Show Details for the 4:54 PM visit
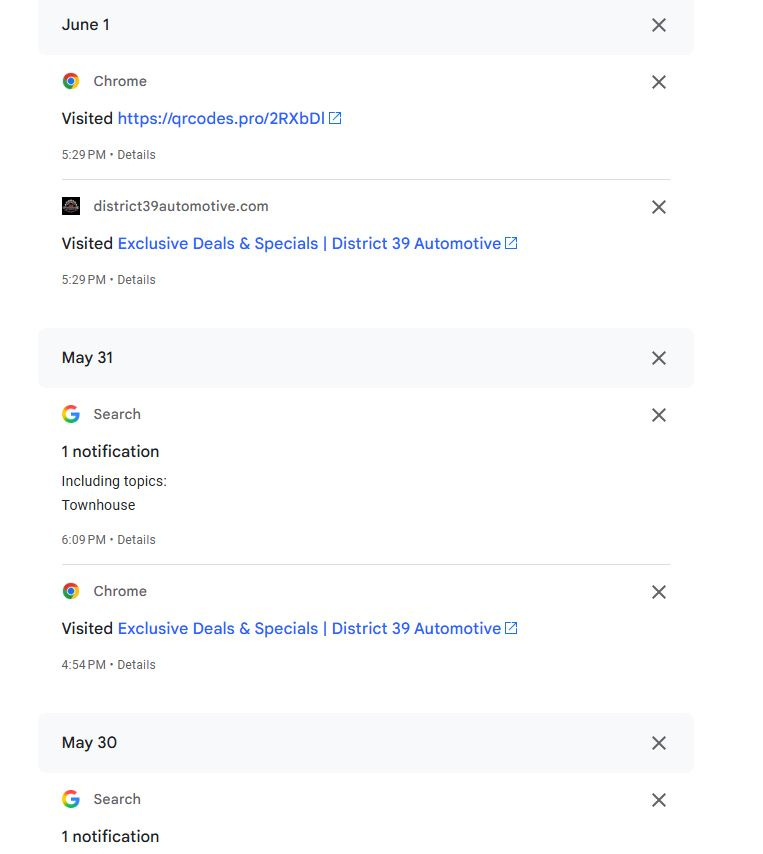Image resolution: width=763 pixels, height=854 pixels. pos(136,665)
